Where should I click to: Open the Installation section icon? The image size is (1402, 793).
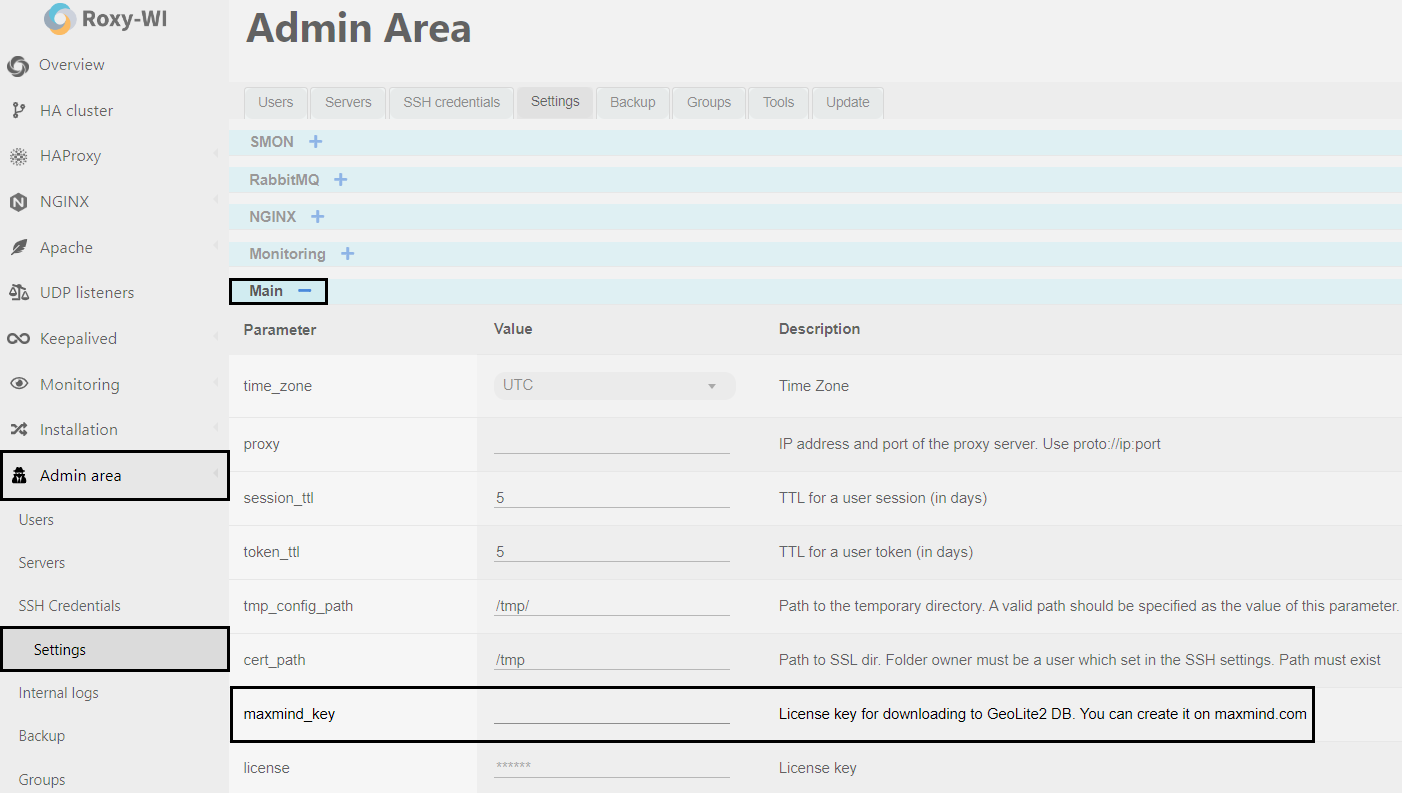(18, 429)
